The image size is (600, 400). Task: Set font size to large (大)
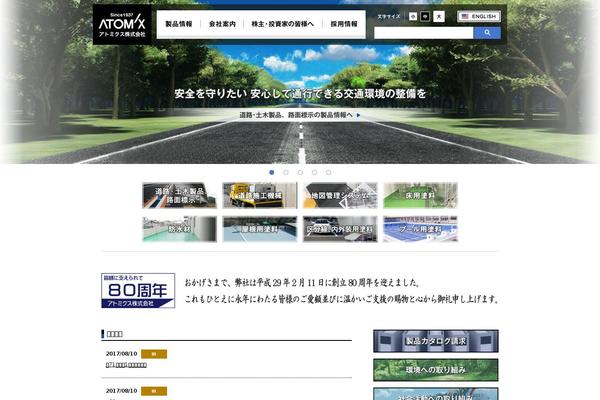click(439, 16)
